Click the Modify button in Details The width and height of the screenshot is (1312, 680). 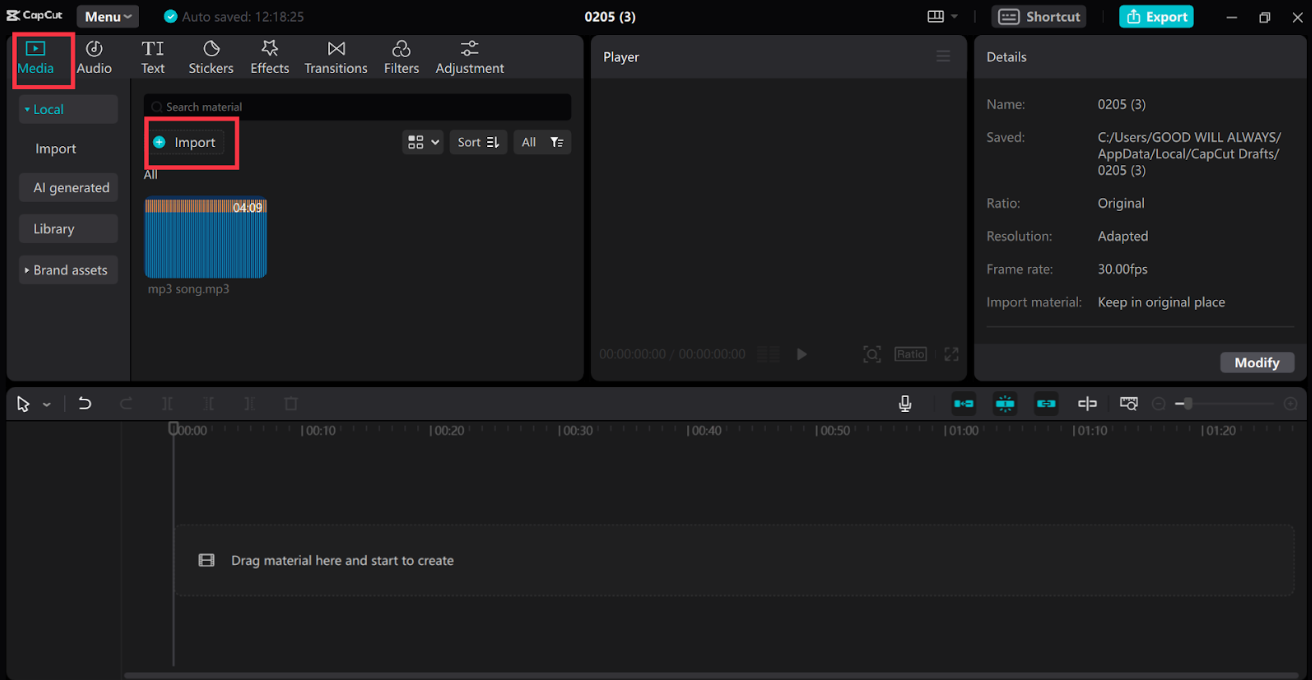coord(1256,362)
